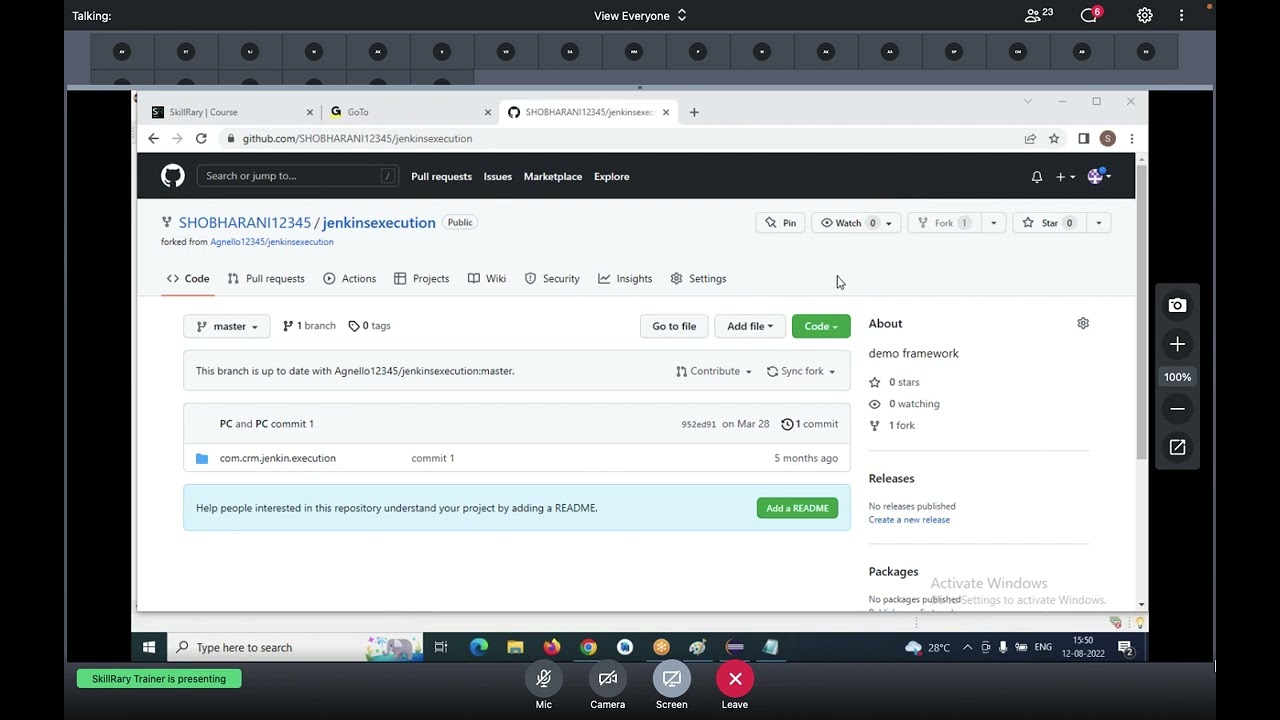Open the repository Pull requests tab
The height and width of the screenshot is (720, 1280).
(x=266, y=279)
